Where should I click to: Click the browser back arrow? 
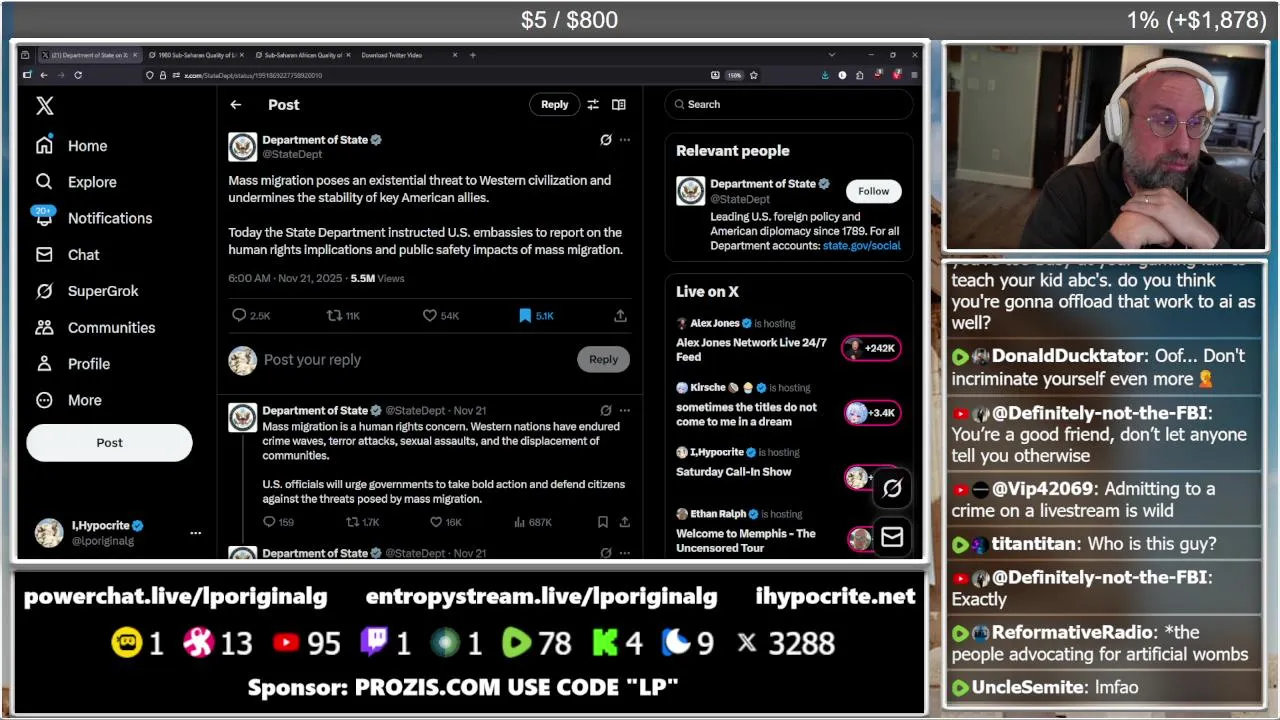click(x=43, y=75)
